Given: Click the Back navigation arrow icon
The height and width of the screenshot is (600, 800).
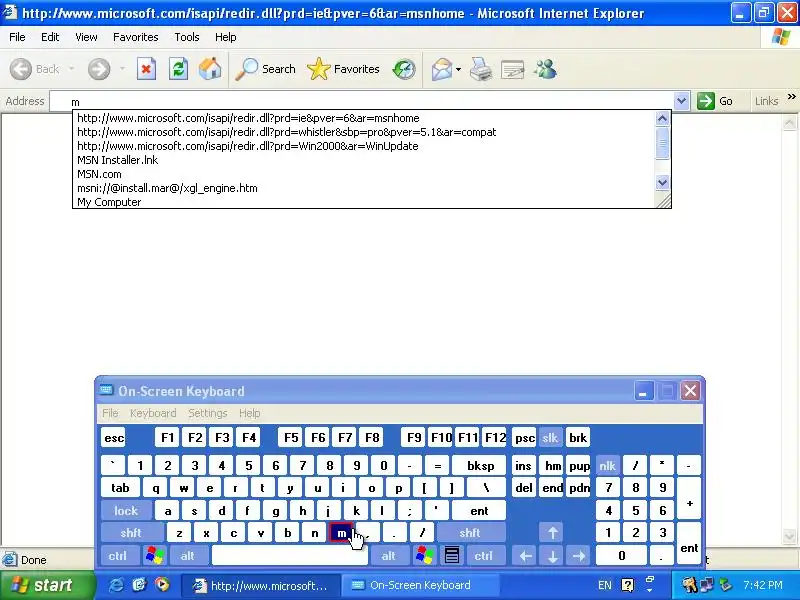Looking at the screenshot, I should (x=21, y=69).
